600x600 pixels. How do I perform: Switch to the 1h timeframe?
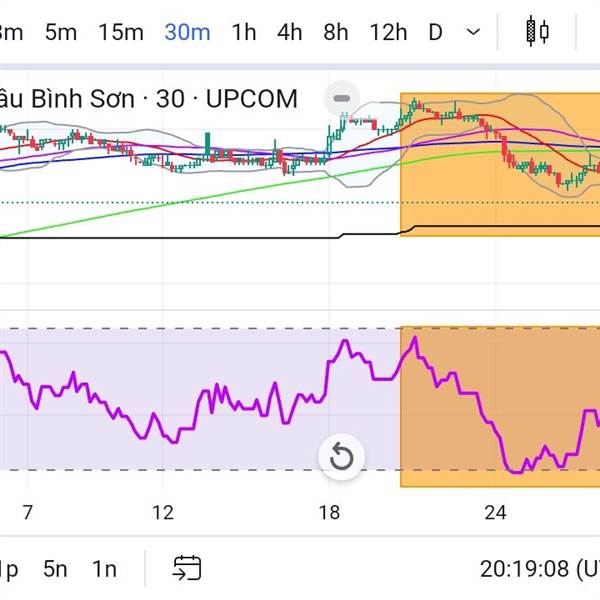(244, 32)
